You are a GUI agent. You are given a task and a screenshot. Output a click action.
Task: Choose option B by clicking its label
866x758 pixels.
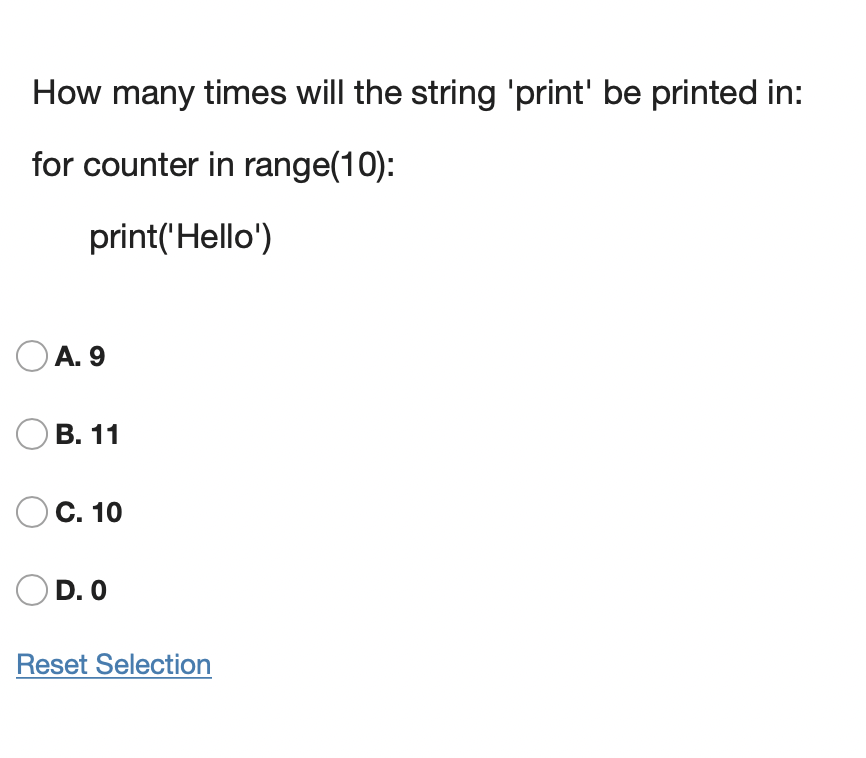point(86,434)
